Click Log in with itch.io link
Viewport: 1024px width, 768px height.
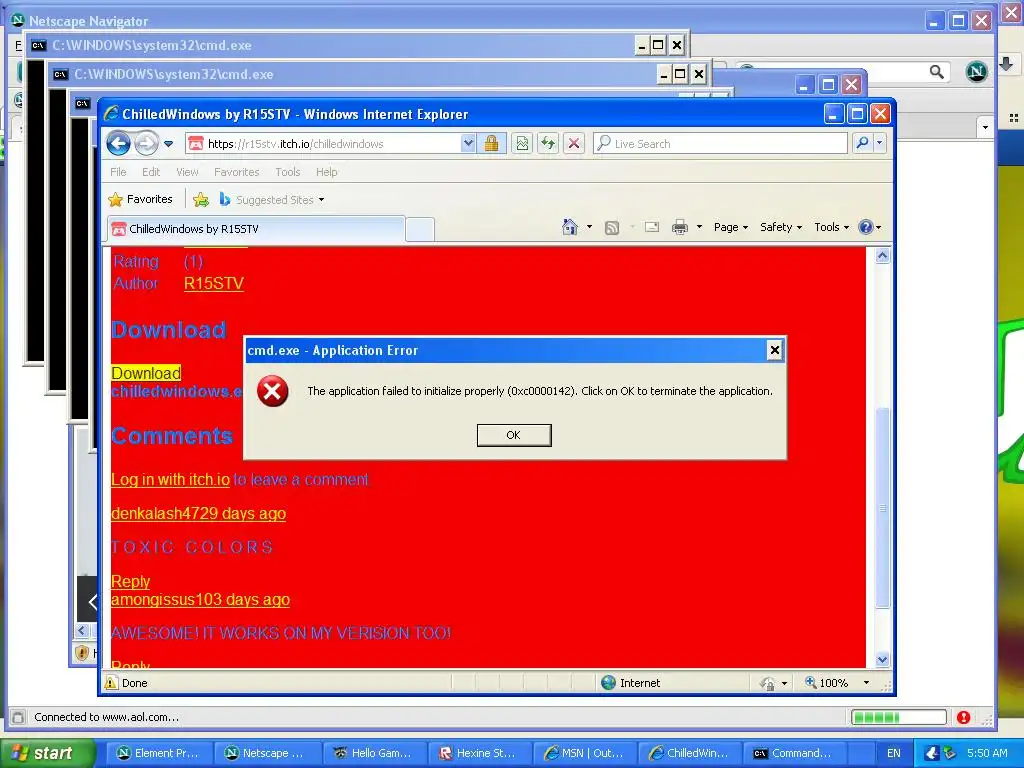[x=170, y=479]
